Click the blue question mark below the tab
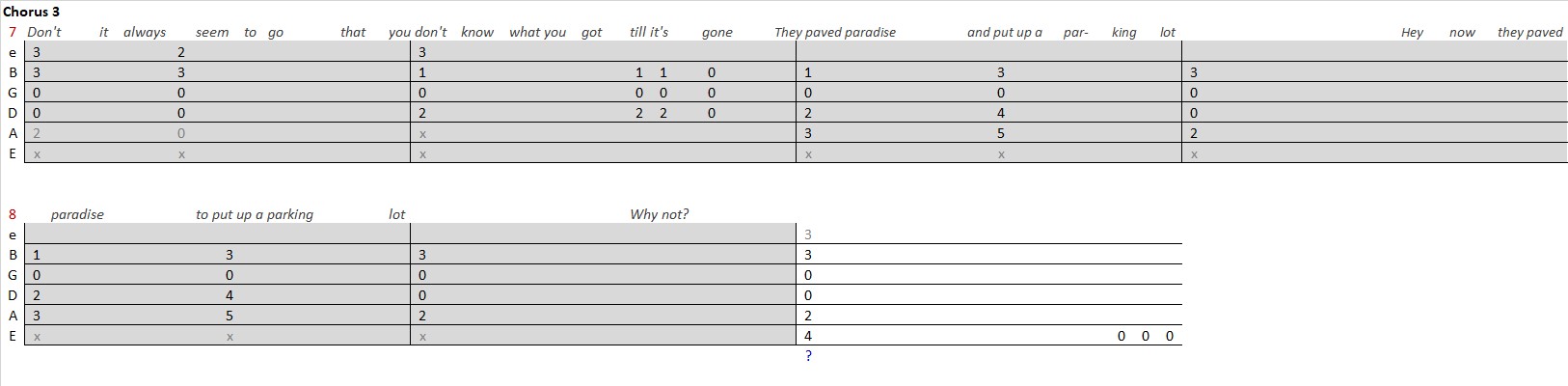Image resolution: width=1568 pixels, height=386 pixels. pos(808,356)
